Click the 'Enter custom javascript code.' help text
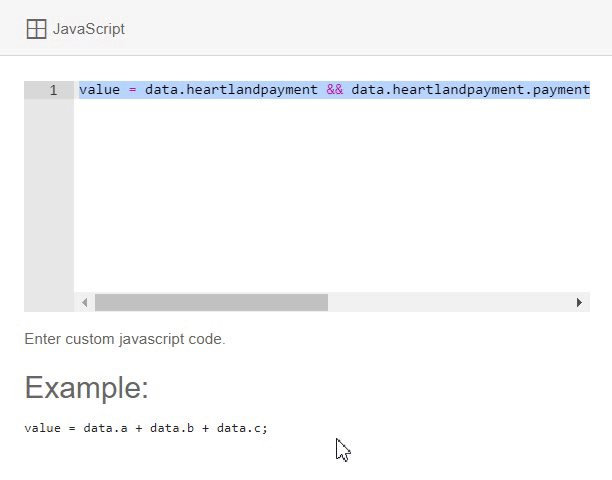 click(x=125, y=339)
